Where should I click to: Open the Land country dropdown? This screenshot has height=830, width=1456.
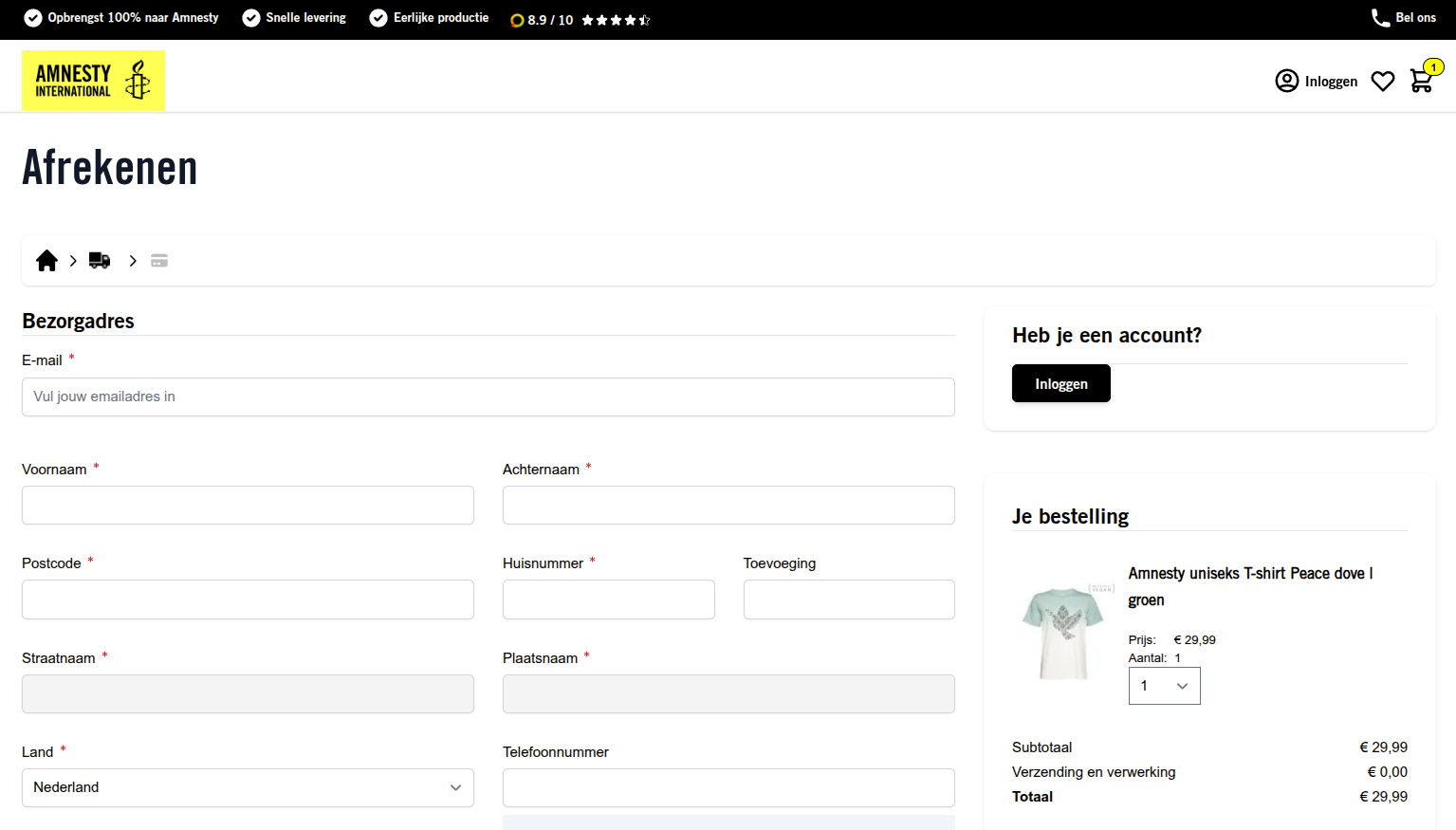pos(248,787)
